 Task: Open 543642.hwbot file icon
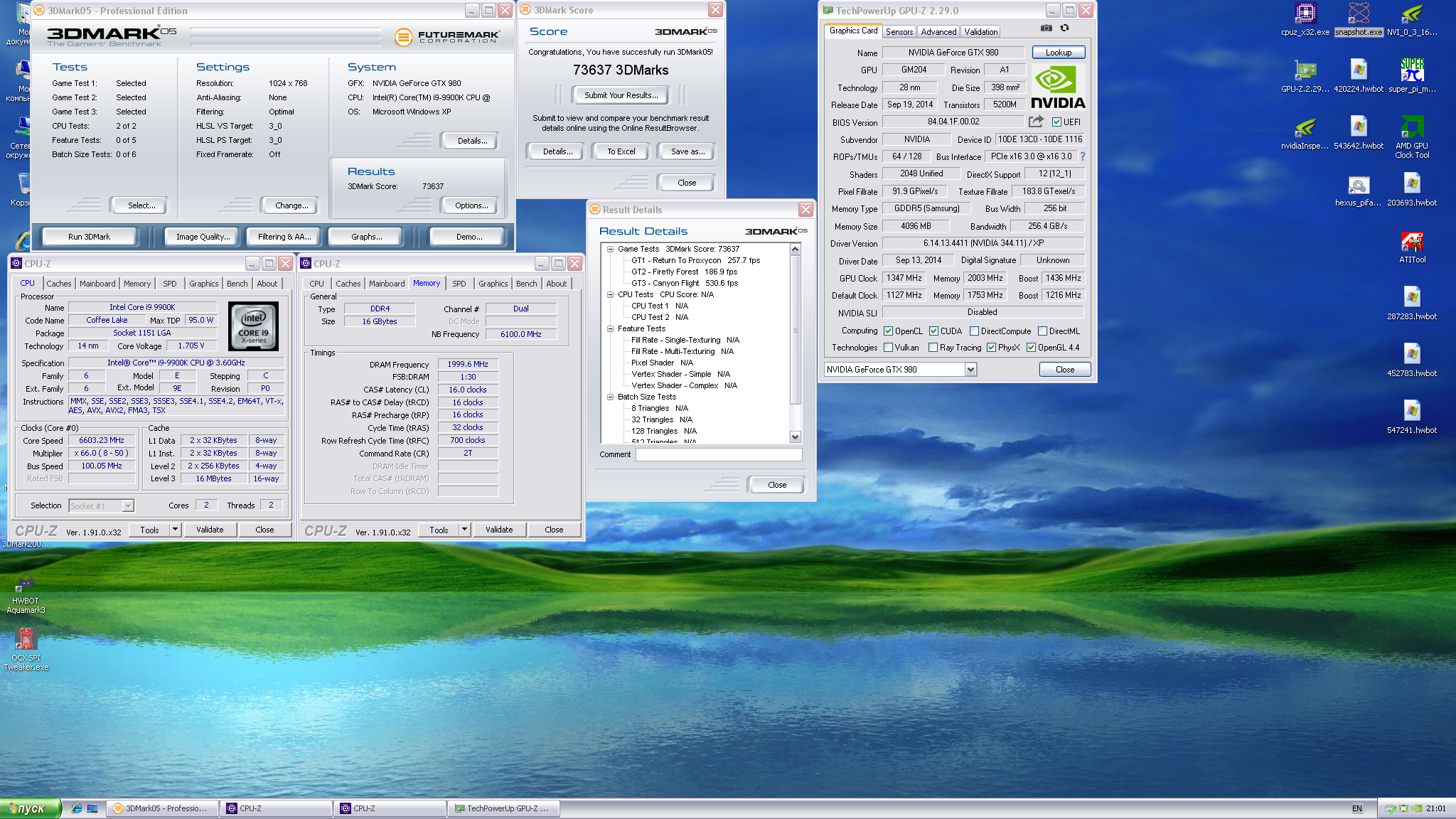[x=1359, y=133]
